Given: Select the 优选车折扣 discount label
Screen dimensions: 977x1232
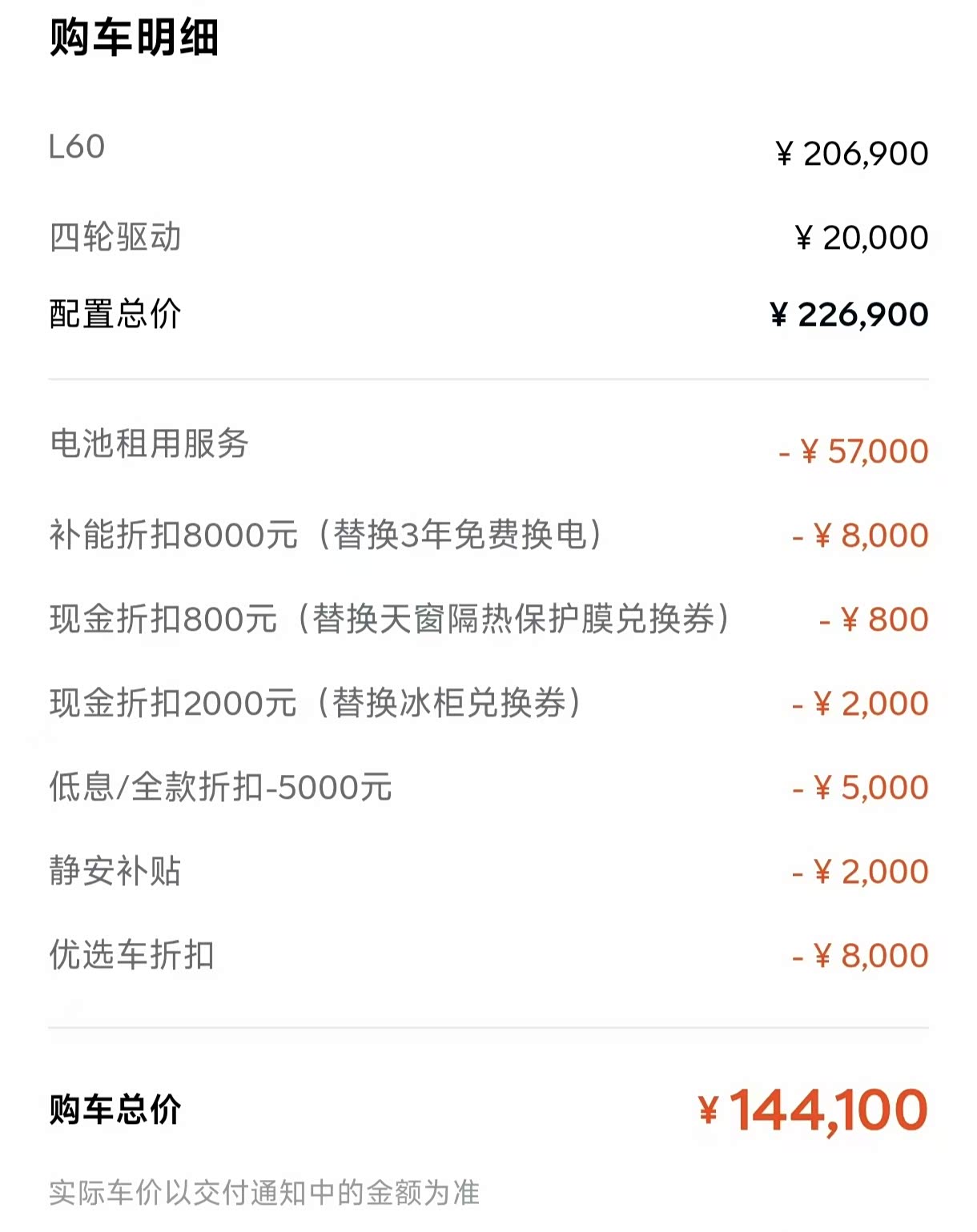Looking at the screenshot, I should 132,955.
